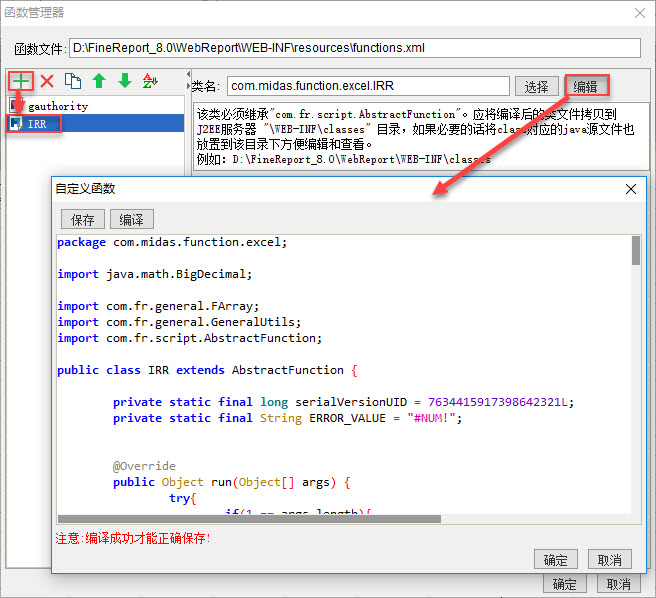Click 确定 in the 自定义函数 dialog
This screenshot has height=598, width=656.
pyautogui.click(x=556, y=560)
